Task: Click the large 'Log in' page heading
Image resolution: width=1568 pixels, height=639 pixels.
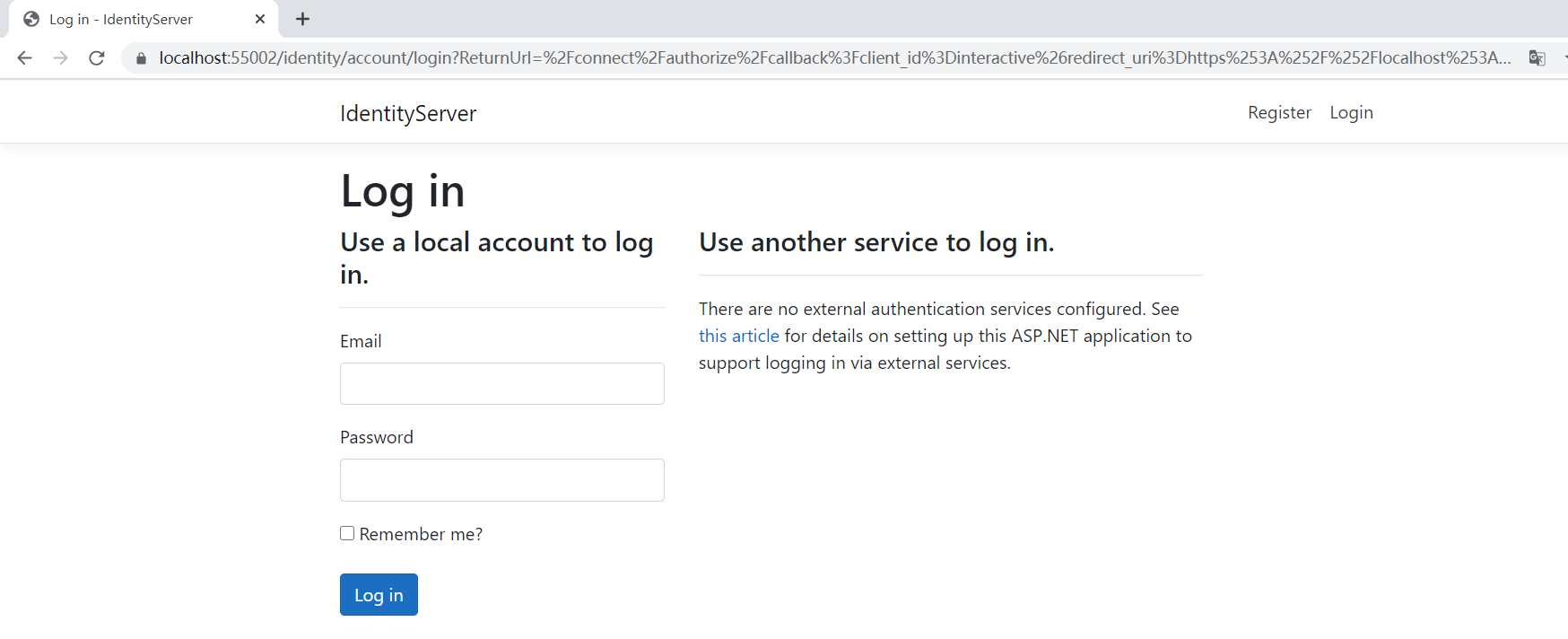Action: click(403, 192)
